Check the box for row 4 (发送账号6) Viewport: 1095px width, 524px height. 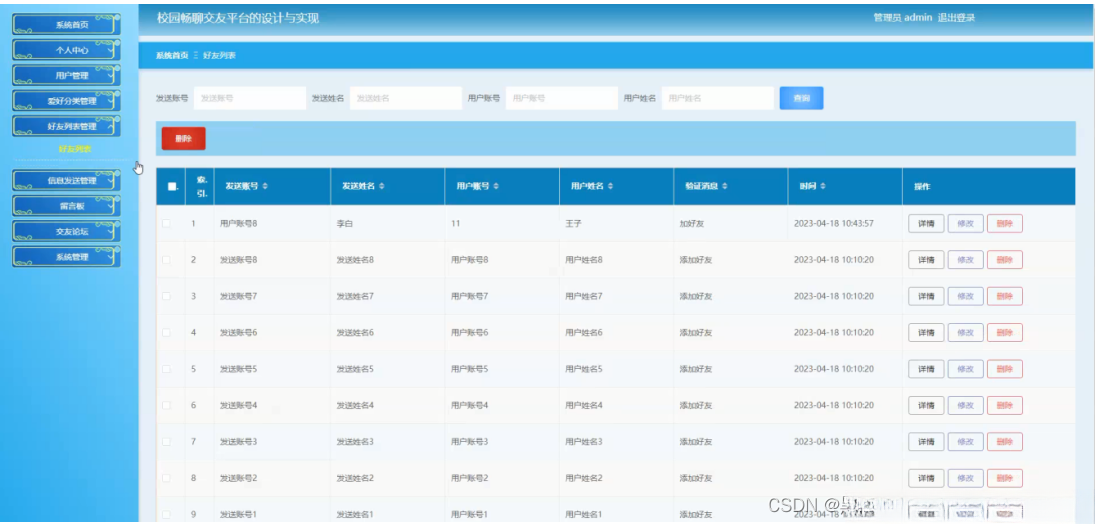point(166,333)
